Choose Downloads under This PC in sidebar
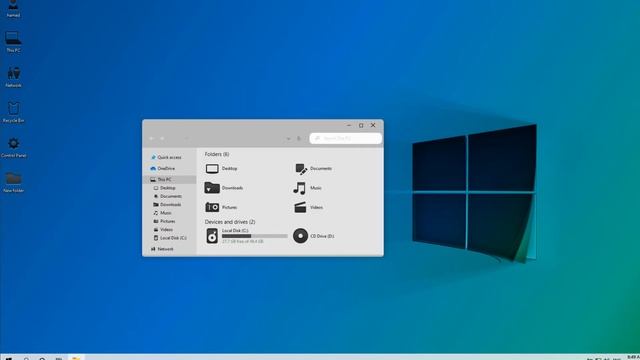Screen dimensions: 640x360 click(167, 204)
